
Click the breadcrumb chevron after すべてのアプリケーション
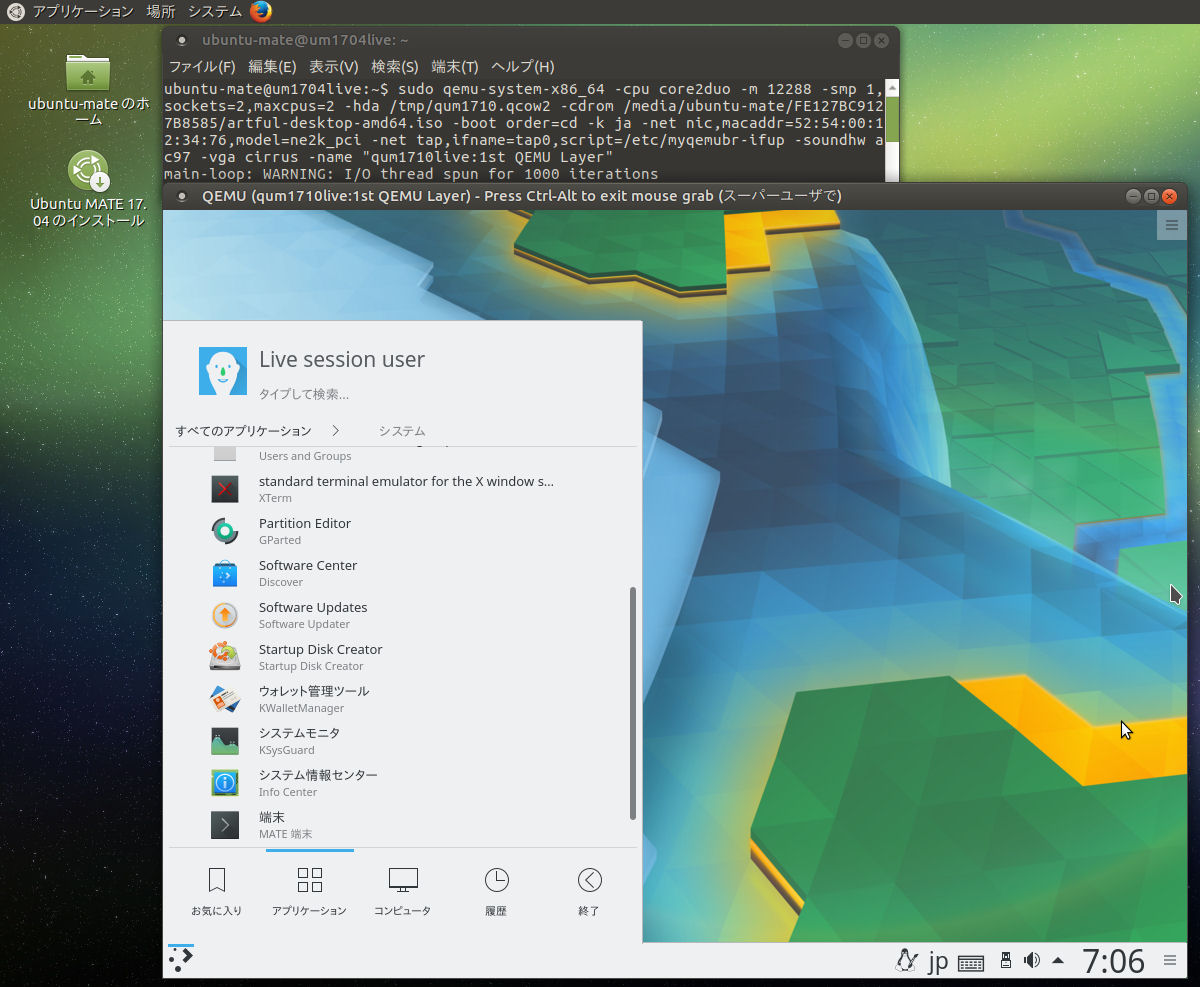335,431
